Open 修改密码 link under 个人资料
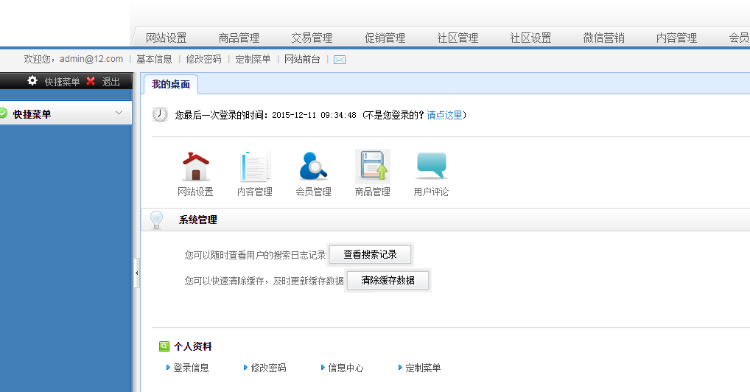This screenshot has width=750, height=392. coord(268,368)
